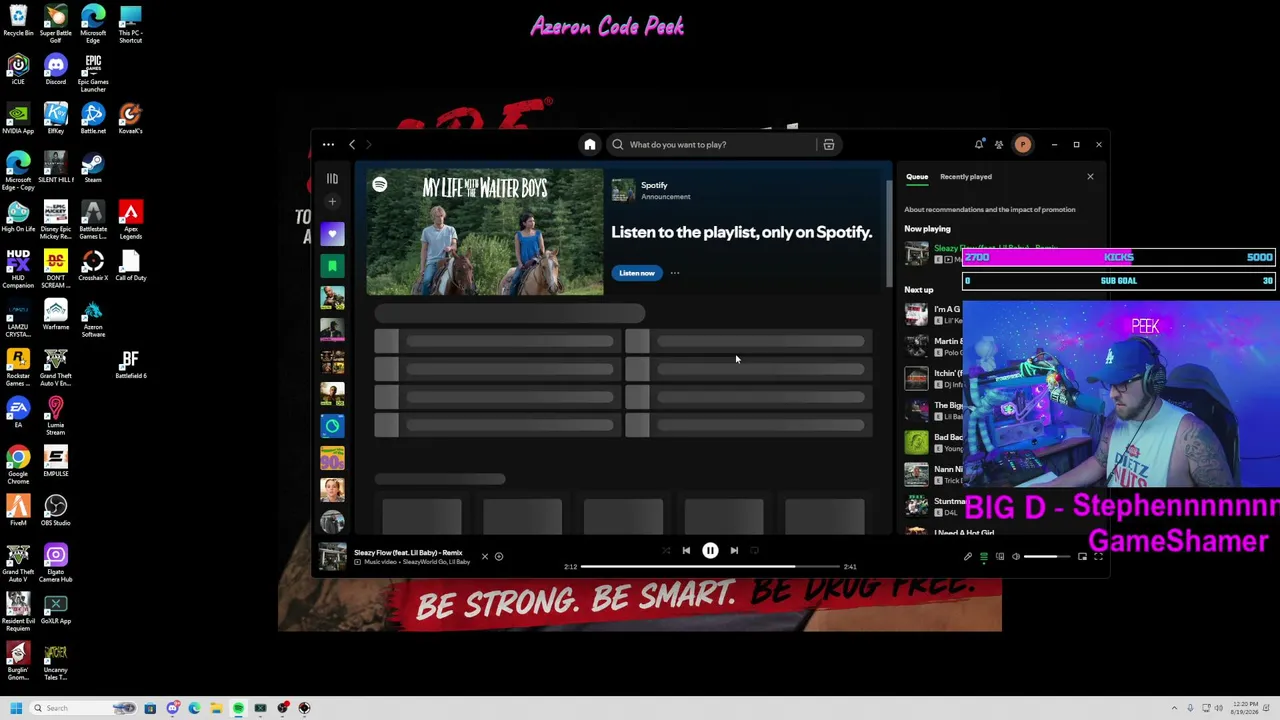Select the Battlefield 6 desktop icon
Screen dimensions: 1280x720
click(x=130, y=363)
